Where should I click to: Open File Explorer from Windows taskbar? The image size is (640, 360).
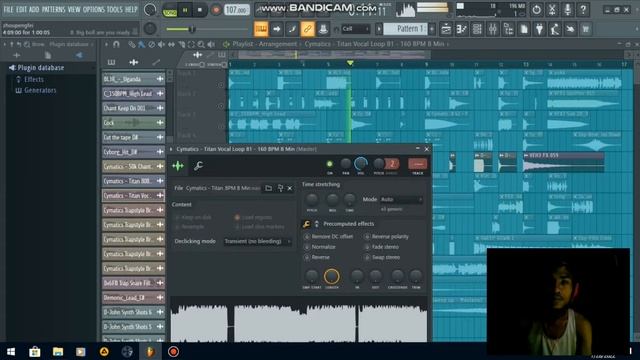pos(58,351)
